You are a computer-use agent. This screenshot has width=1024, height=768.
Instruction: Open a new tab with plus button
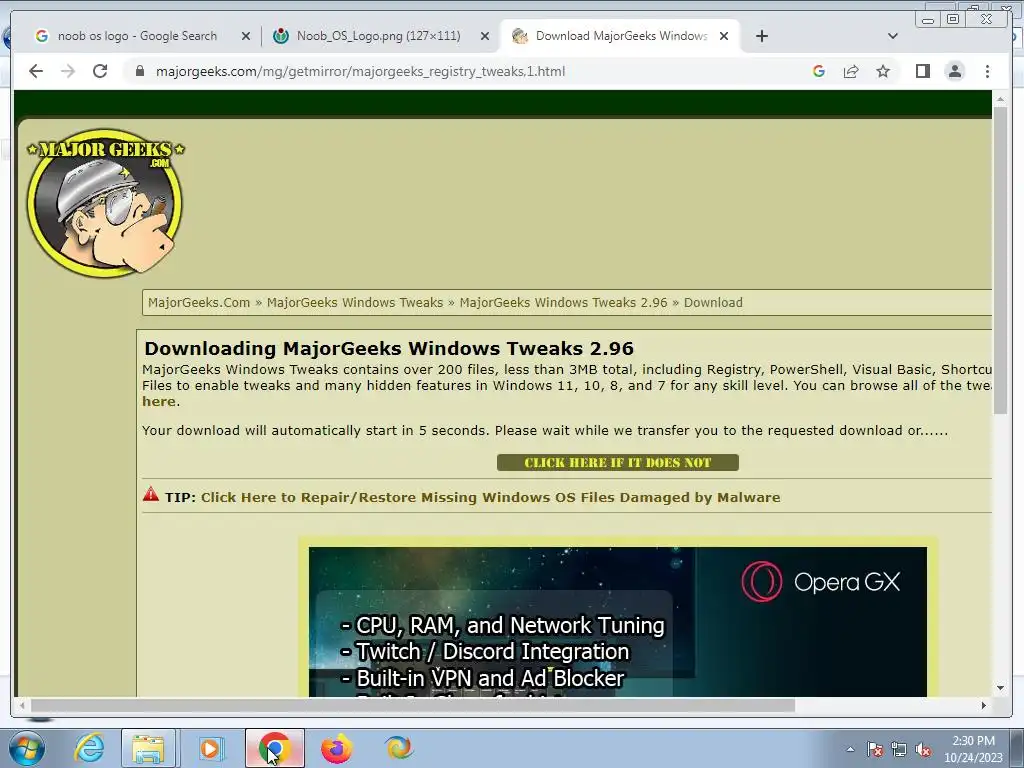click(x=762, y=36)
